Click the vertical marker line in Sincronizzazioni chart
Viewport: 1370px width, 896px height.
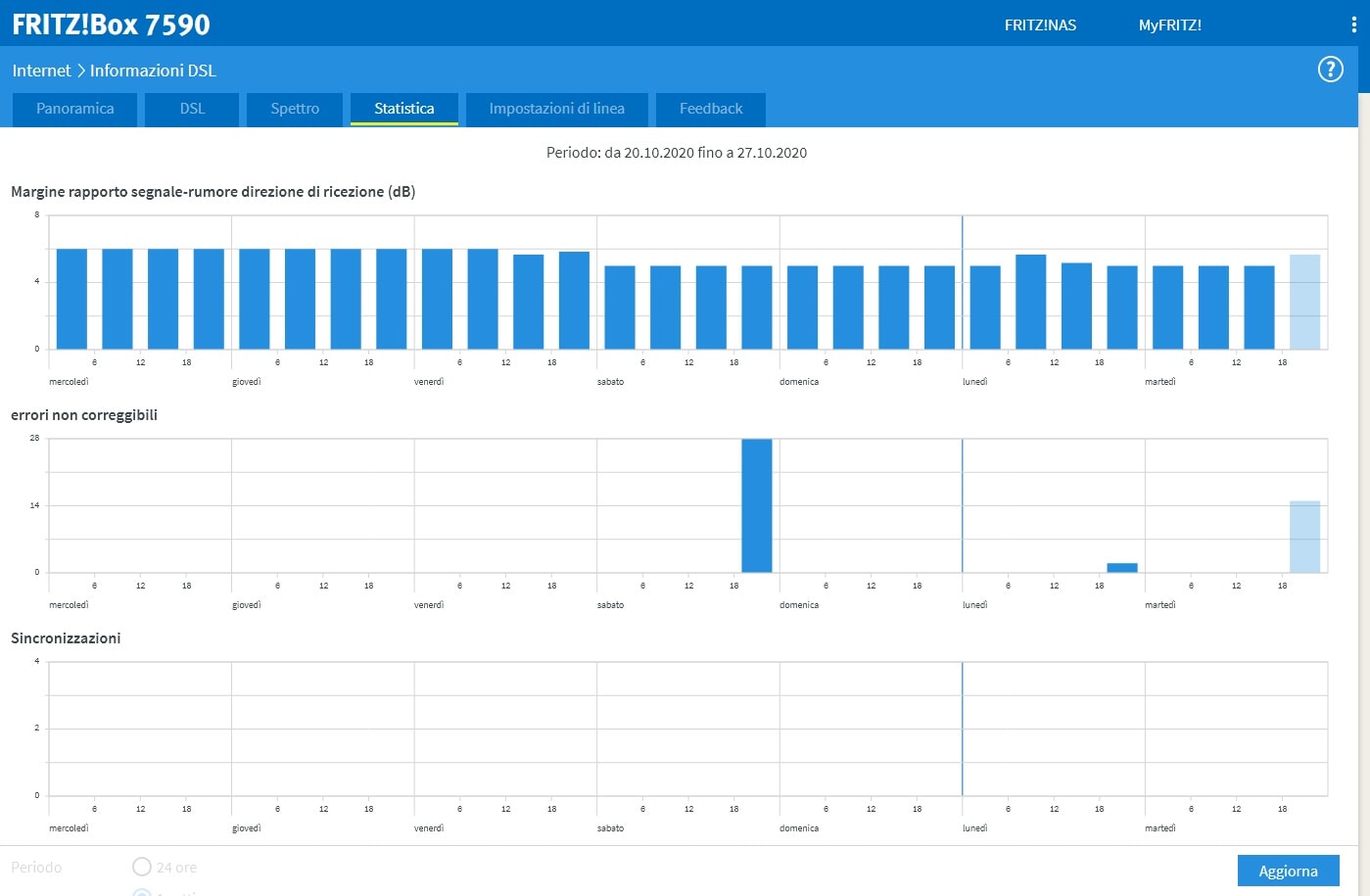click(x=962, y=729)
